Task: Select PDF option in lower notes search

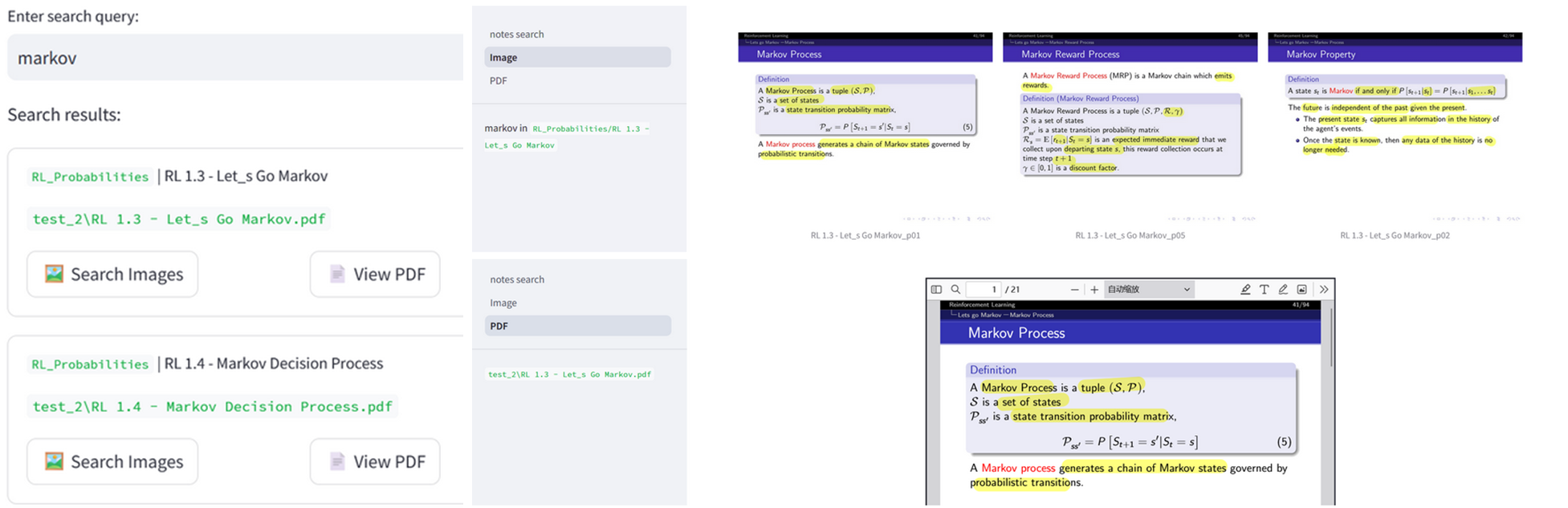Action: point(577,326)
